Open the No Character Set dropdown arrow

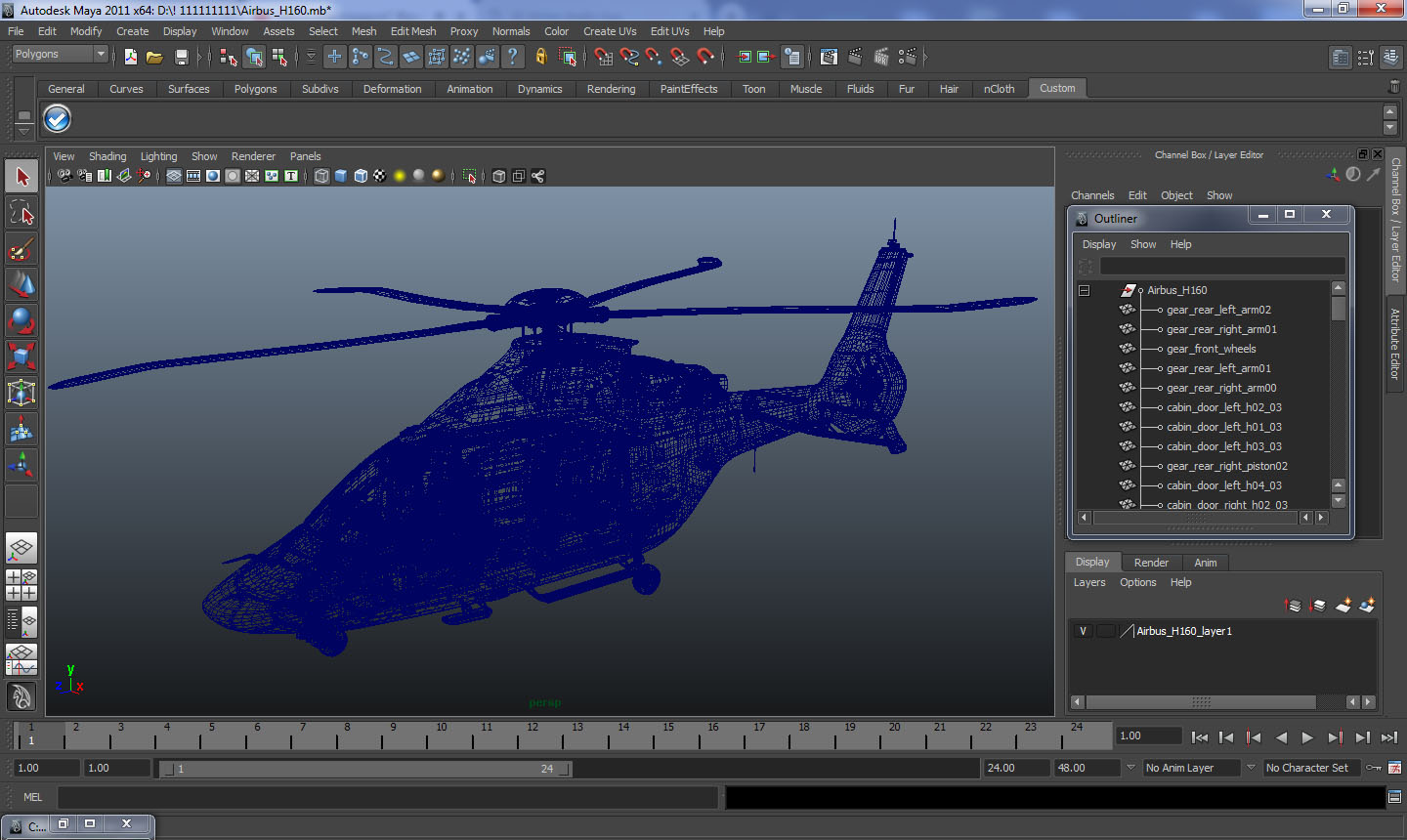point(1251,768)
